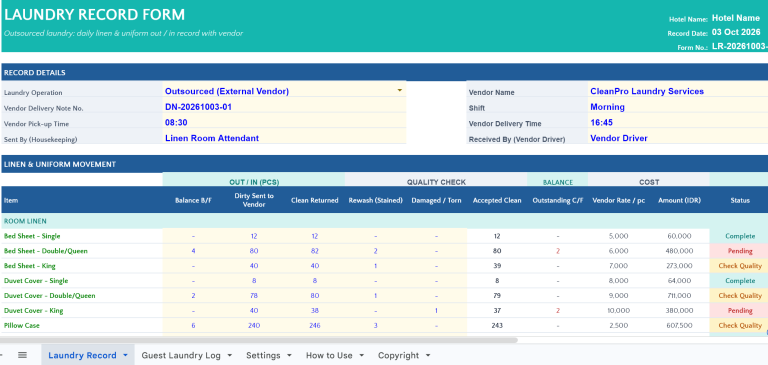The image size is (768, 365).
Task: Open Settings tab dropdown arrow
Action: coord(289,355)
